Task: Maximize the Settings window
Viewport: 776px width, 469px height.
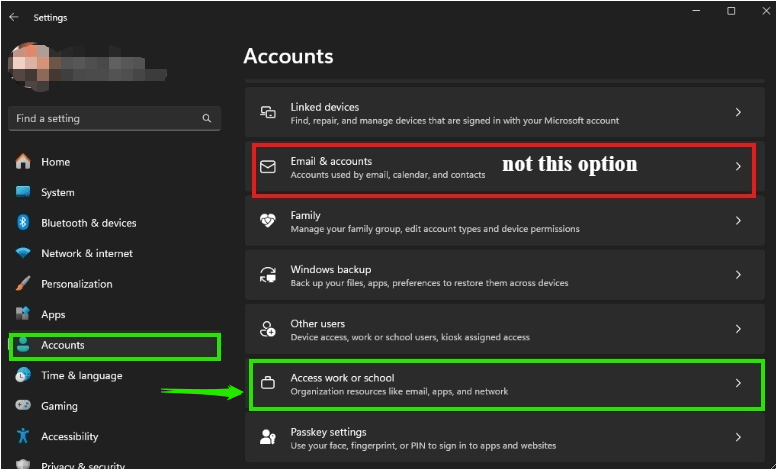Action: (x=731, y=11)
